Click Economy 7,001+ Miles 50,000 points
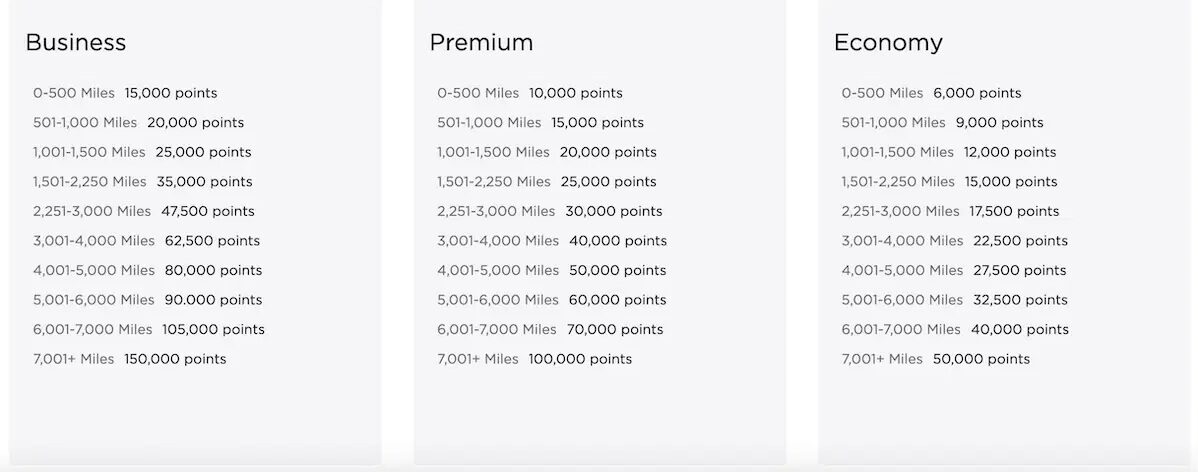This screenshot has width=1198, height=472. pos(935,359)
